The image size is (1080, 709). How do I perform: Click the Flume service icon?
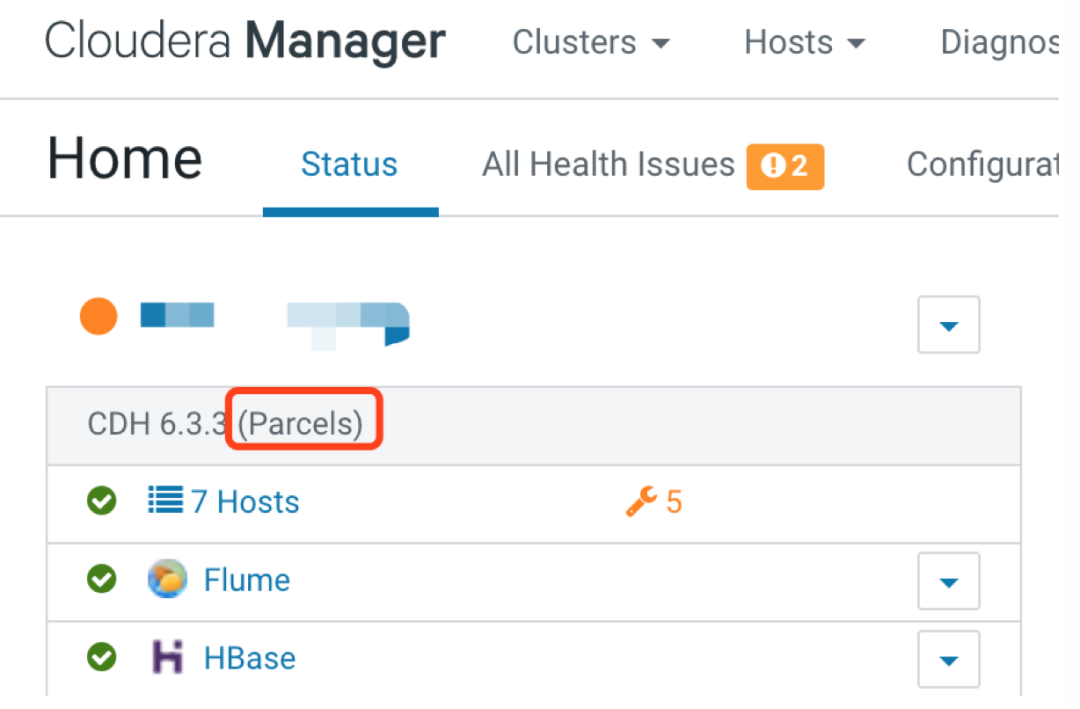point(167,579)
